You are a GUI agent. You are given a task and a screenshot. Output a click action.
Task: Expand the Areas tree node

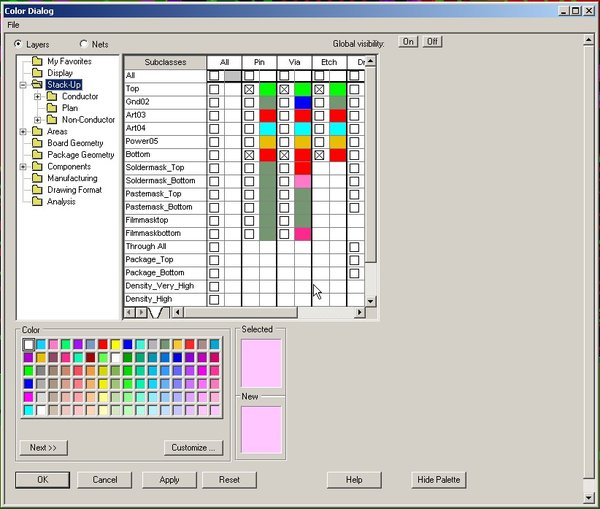click(23, 132)
